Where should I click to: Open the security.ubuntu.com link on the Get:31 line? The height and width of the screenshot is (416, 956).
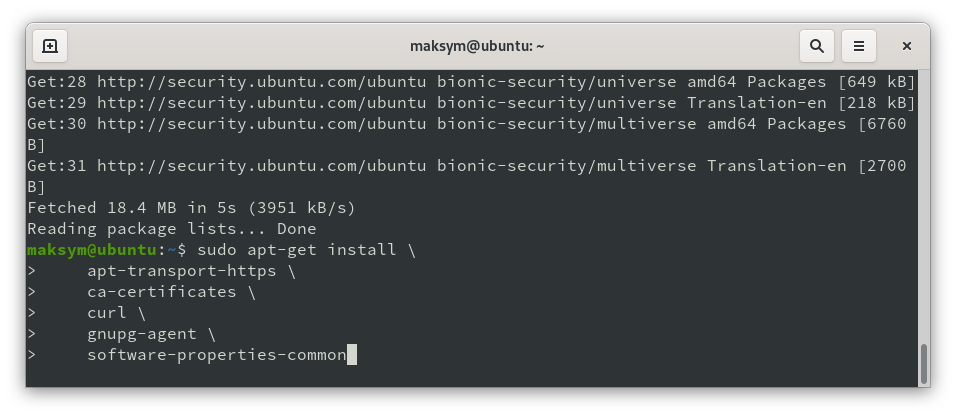tap(262, 166)
